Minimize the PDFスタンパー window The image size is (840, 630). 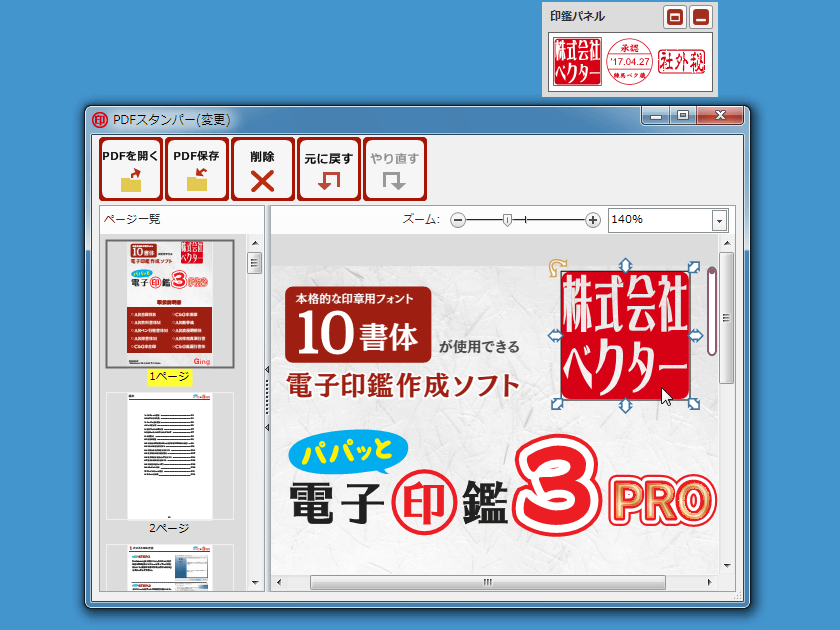pyautogui.click(x=656, y=115)
